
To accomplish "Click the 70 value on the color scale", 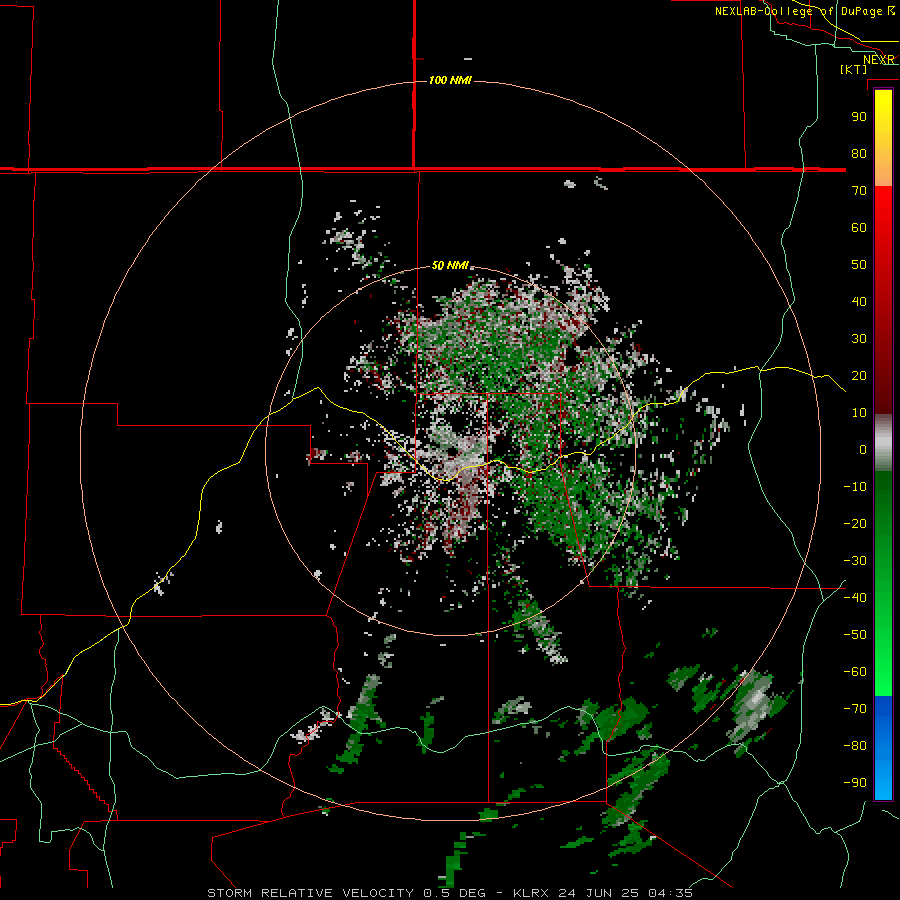I will click(x=859, y=191).
